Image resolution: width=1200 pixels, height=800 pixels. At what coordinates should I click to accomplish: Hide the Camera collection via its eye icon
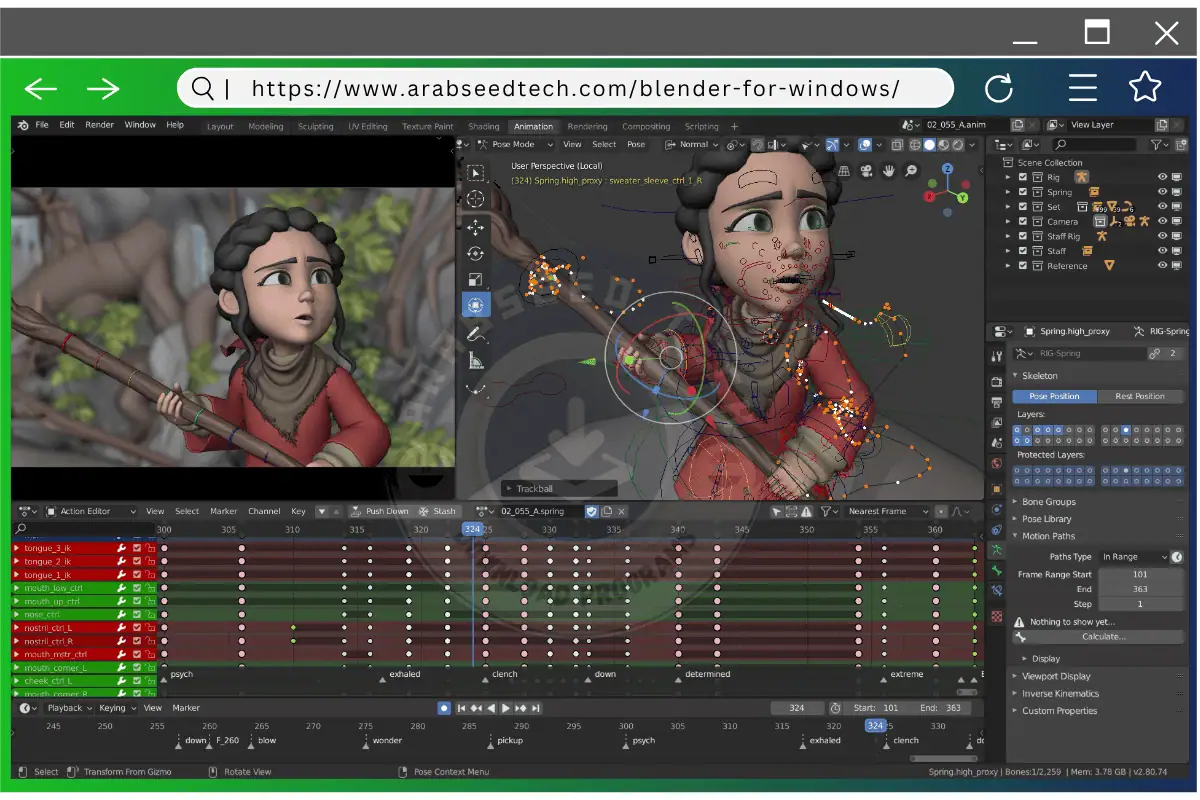coord(1163,222)
